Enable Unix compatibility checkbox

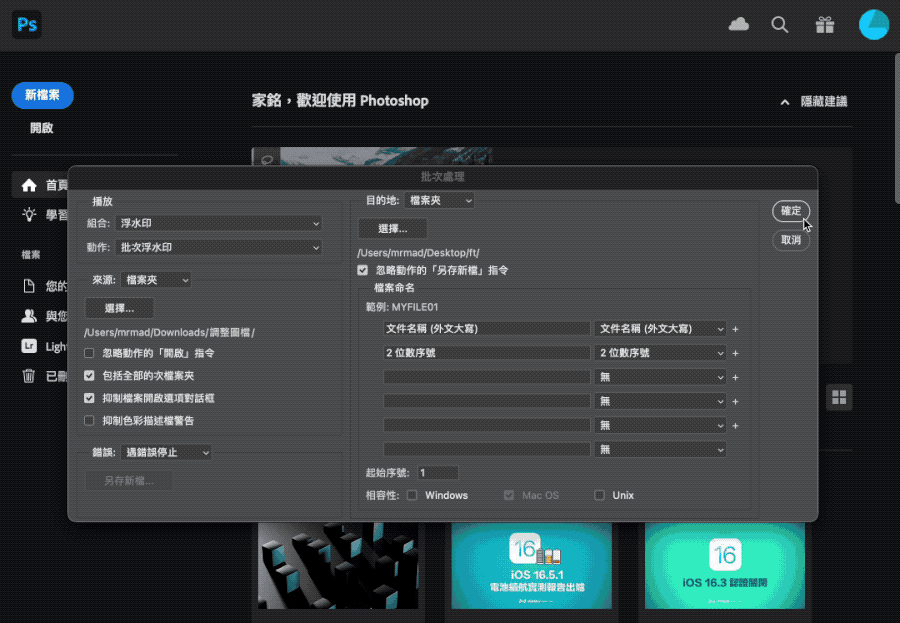pos(599,495)
